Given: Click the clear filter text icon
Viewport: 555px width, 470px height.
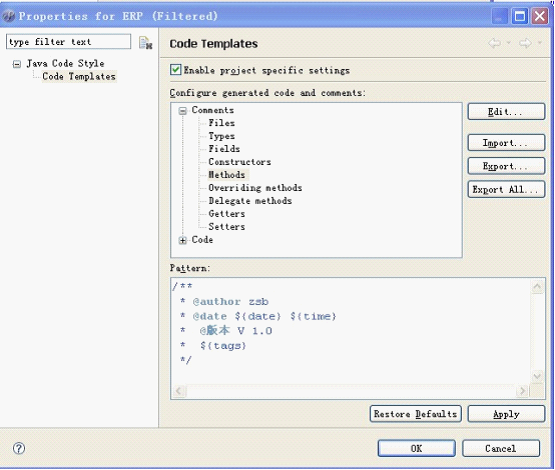Looking at the screenshot, I should [145, 43].
